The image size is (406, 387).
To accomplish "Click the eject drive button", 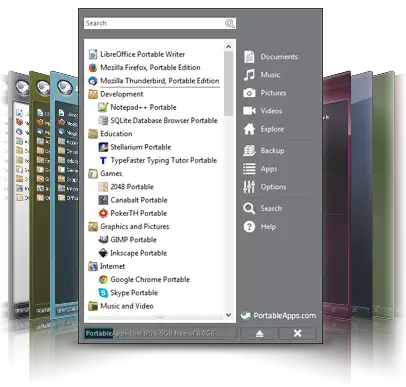I will click(259, 333).
